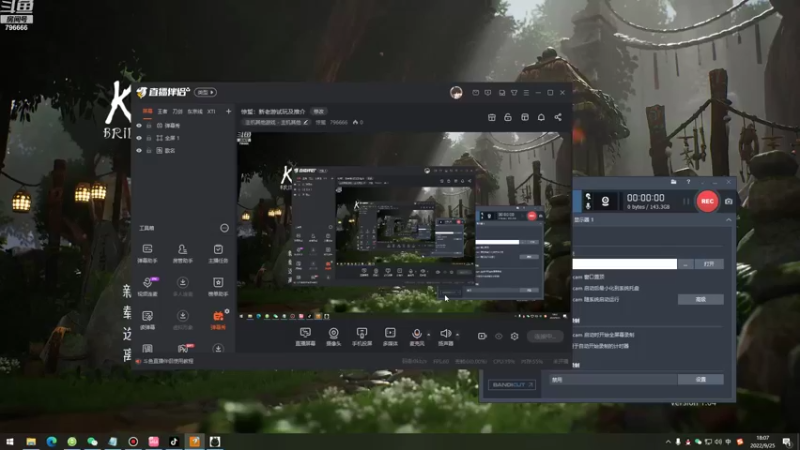This screenshot has height=450, width=800.
Task: Click the '...' browse button in Bandicam
Action: [x=686, y=264]
